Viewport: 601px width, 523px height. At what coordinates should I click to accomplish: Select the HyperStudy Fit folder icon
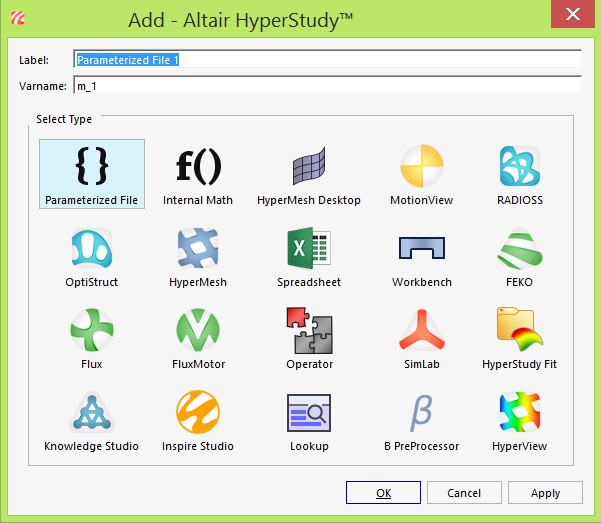520,329
